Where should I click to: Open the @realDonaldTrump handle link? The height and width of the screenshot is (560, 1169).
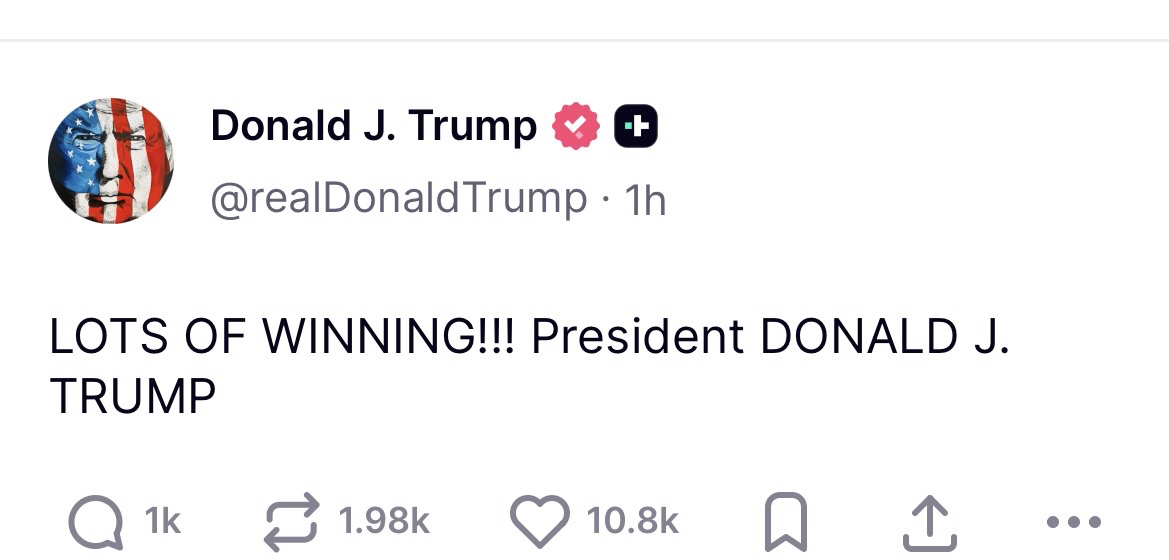(x=398, y=200)
